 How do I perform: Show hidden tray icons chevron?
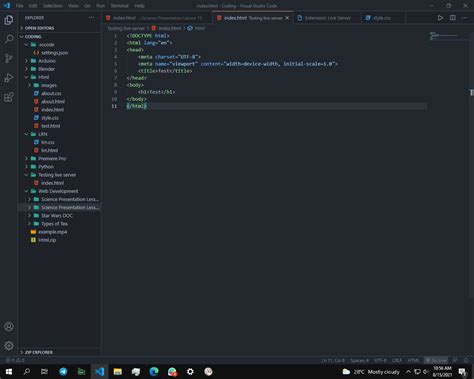coord(408,371)
